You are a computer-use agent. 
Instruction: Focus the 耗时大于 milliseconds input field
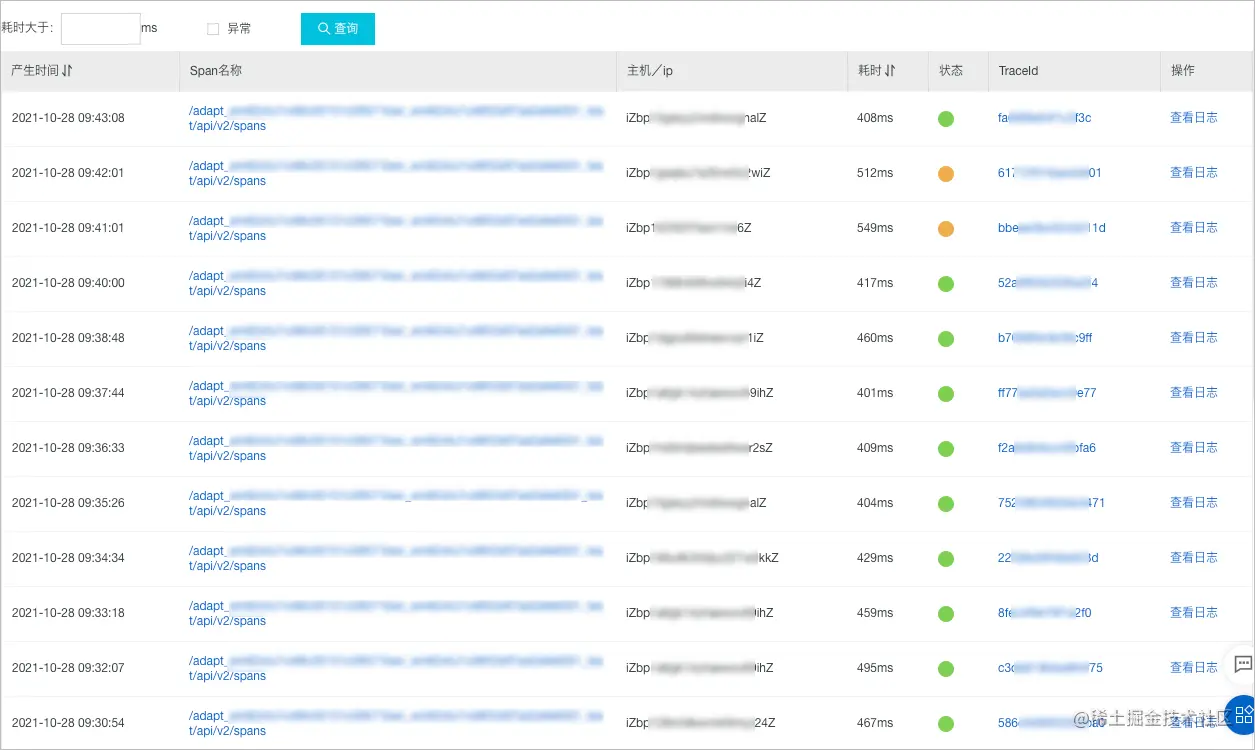click(101, 29)
